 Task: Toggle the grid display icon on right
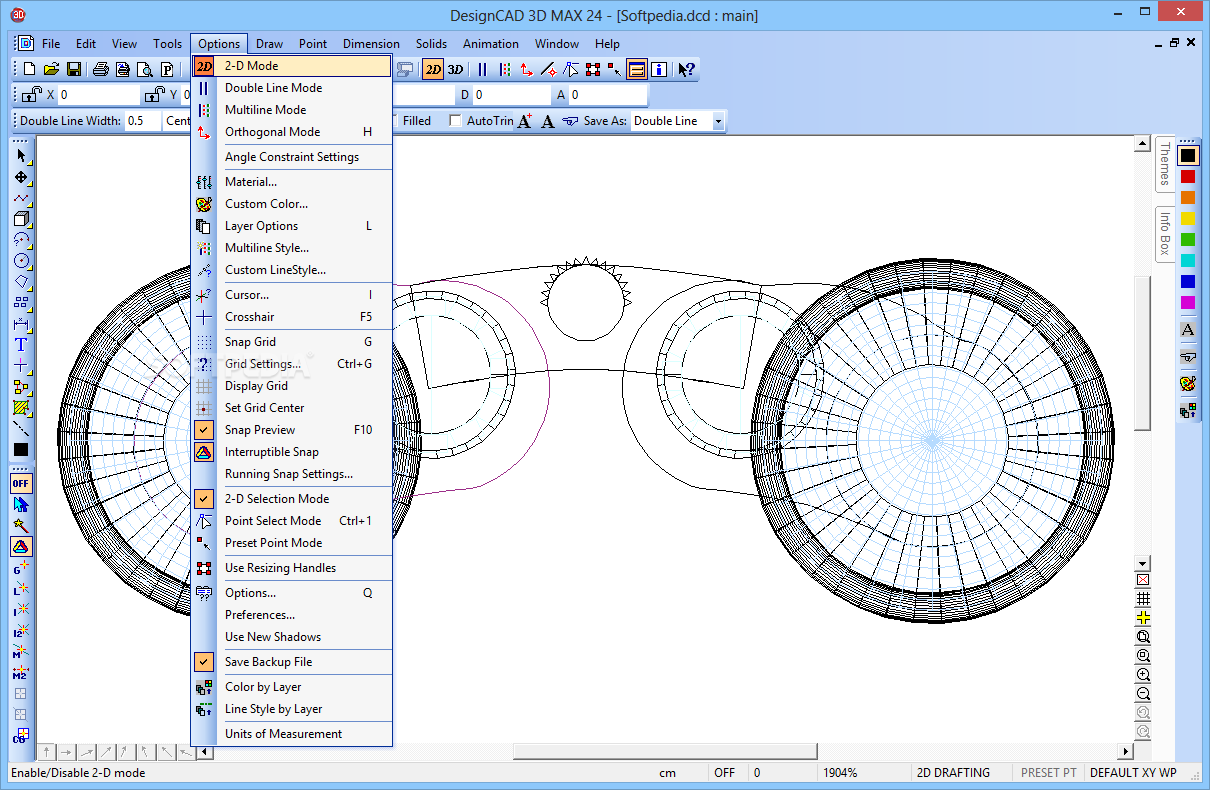pyautogui.click(x=1143, y=599)
